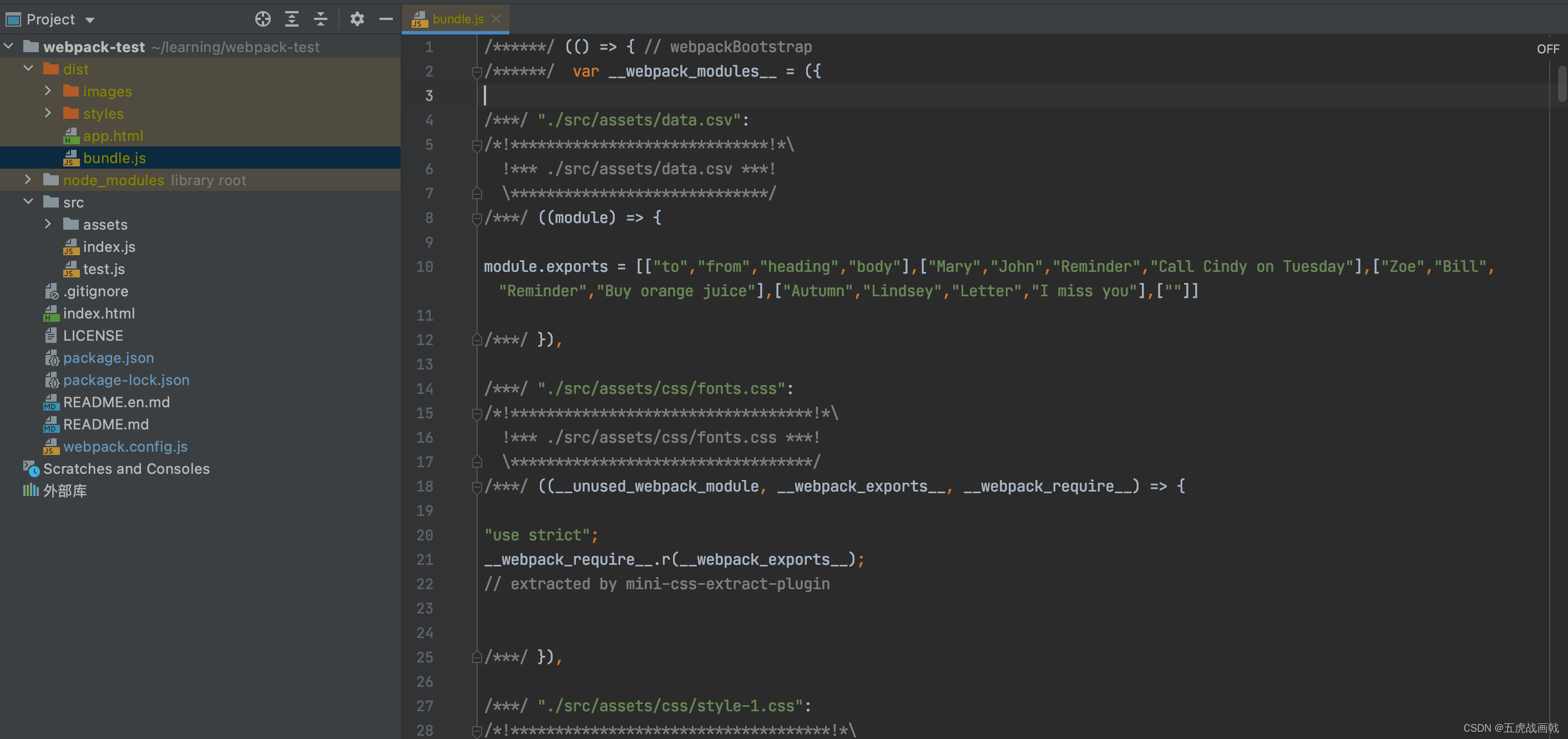Click the vertical scrollbar thumb in editor
This screenshot has width=1568, height=739.
pyautogui.click(x=1562, y=83)
